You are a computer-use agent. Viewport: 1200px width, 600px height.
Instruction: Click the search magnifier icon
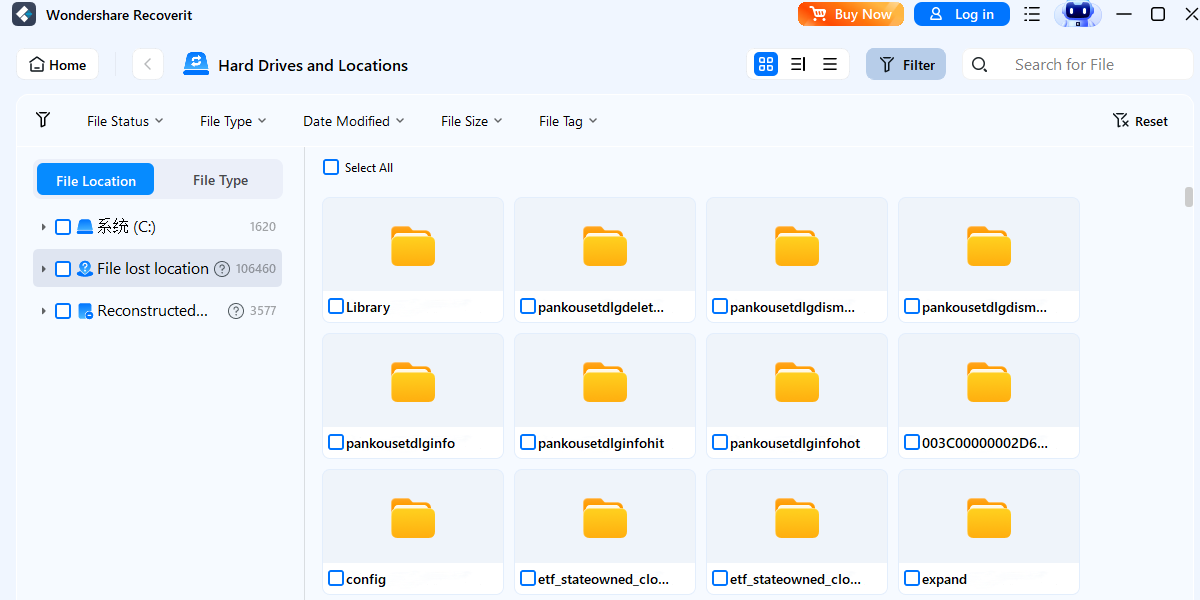point(979,64)
